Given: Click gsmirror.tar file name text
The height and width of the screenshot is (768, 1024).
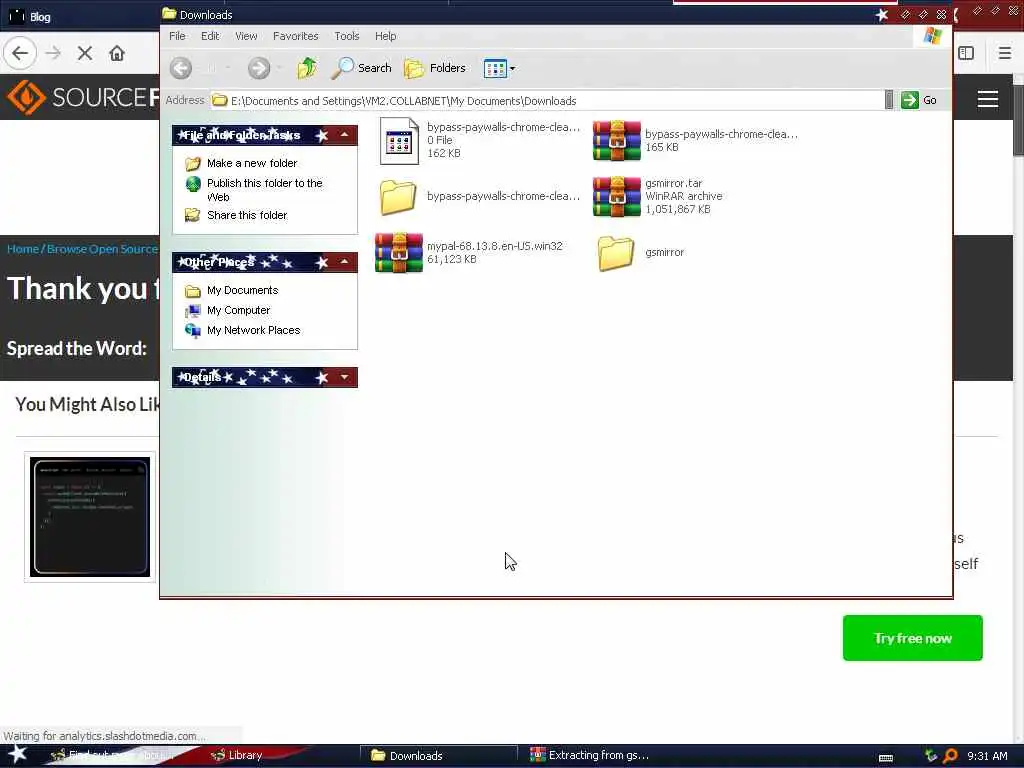Looking at the screenshot, I should coord(673,184).
